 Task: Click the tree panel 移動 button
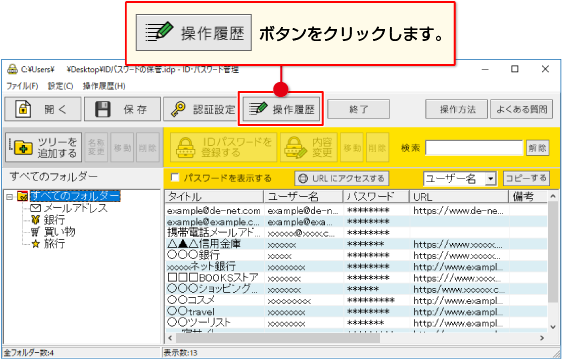(x=122, y=147)
